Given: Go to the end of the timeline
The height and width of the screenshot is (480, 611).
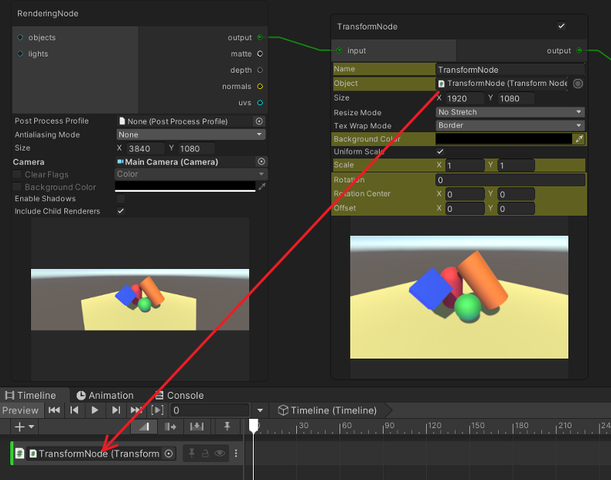Looking at the screenshot, I should pyautogui.click(x=137, y=410).
